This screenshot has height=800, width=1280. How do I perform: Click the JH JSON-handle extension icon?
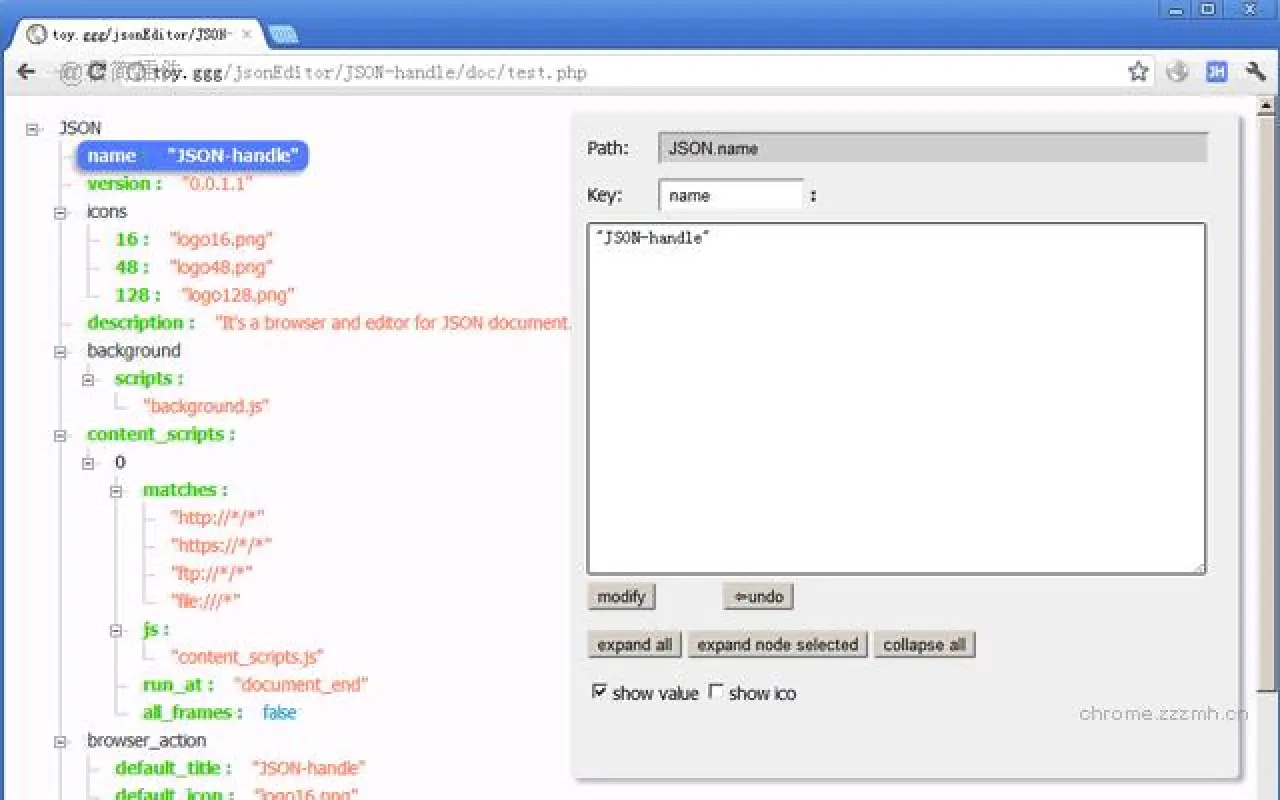pos(1218,72)
